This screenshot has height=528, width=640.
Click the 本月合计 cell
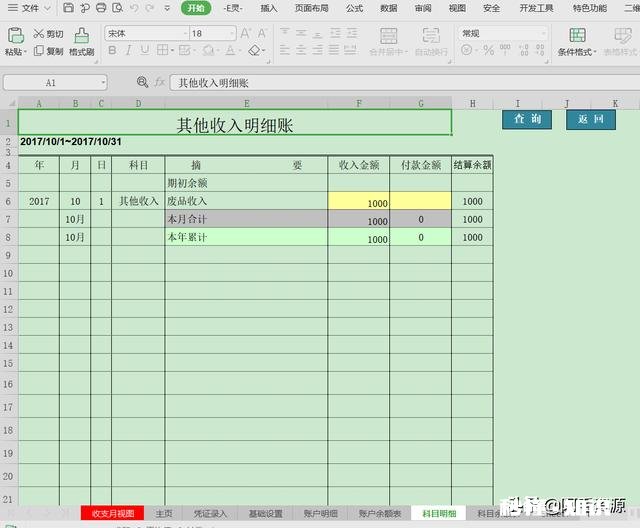coord(246,219)
